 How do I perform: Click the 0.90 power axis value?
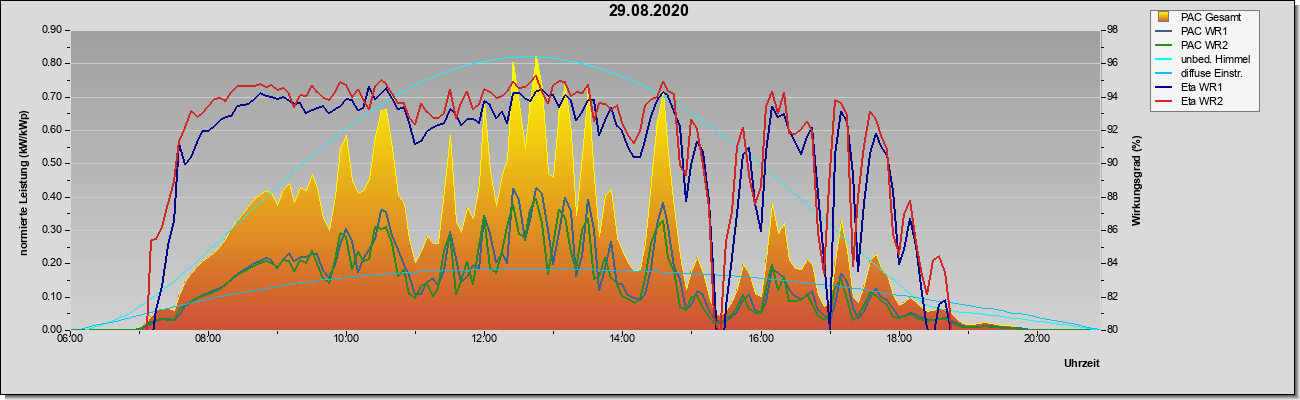click(53, 30)
